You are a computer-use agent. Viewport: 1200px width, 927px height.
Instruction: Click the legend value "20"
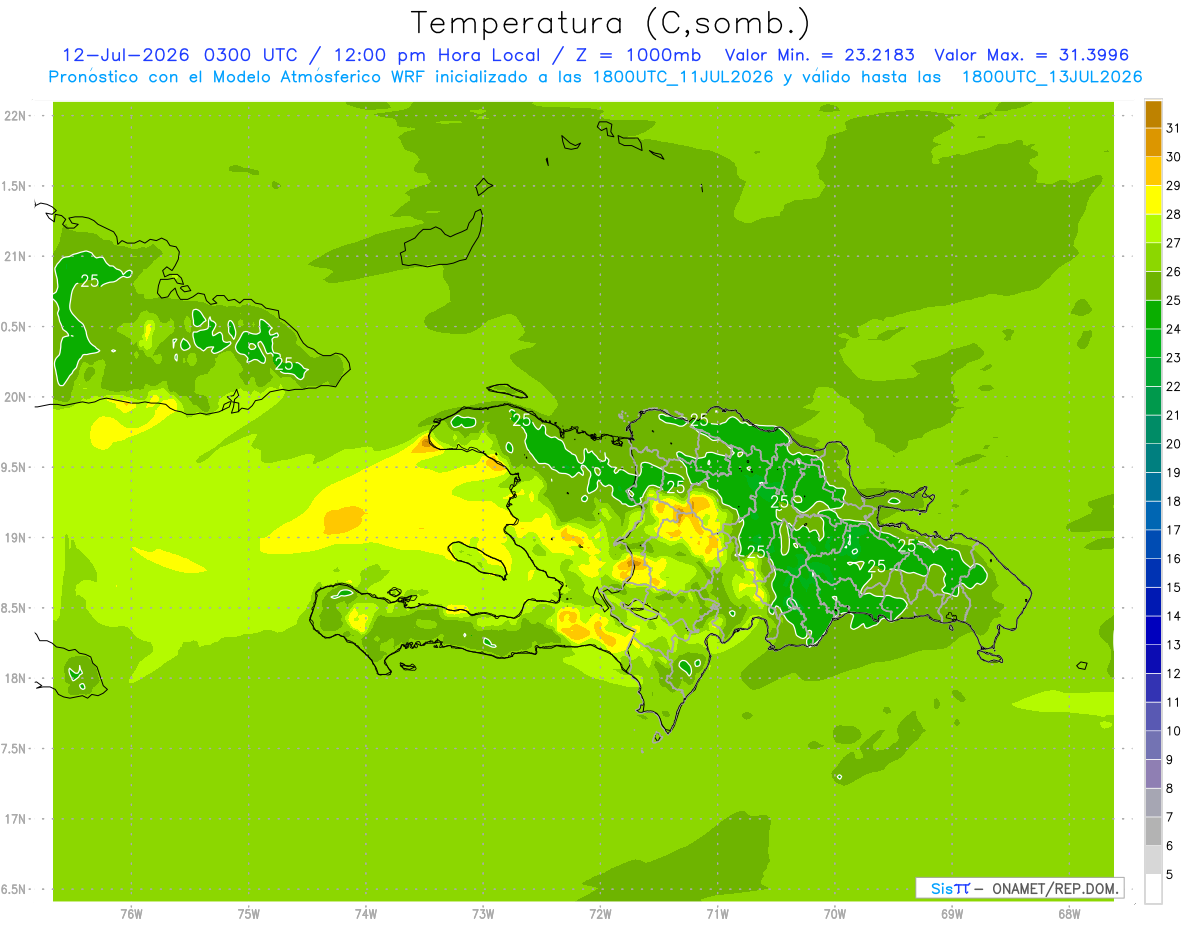point(1174,444)
